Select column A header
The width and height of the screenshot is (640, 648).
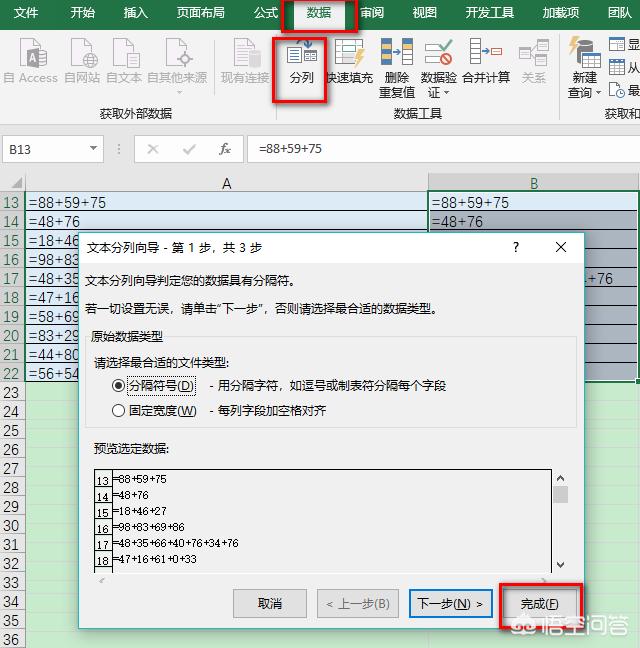click(x=226, y=183)
